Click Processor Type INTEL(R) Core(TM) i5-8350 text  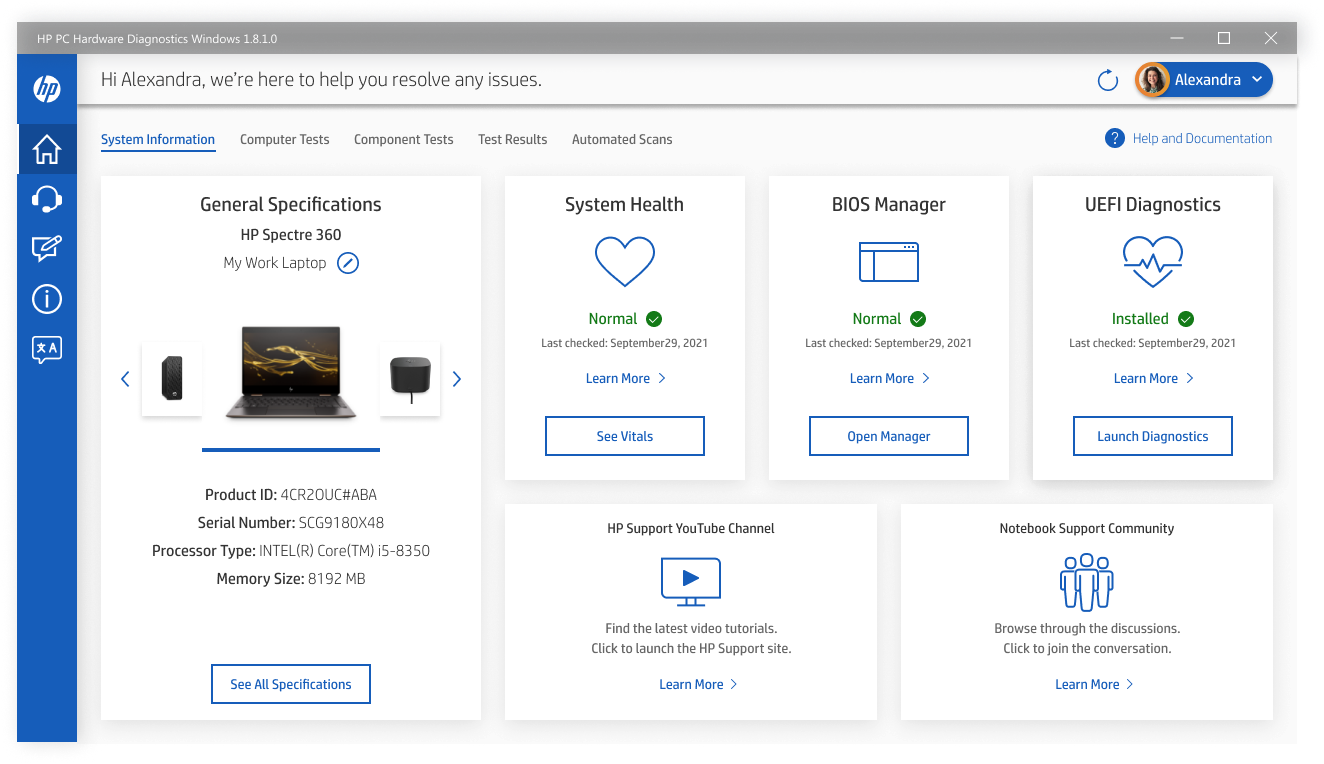(291, 551)
